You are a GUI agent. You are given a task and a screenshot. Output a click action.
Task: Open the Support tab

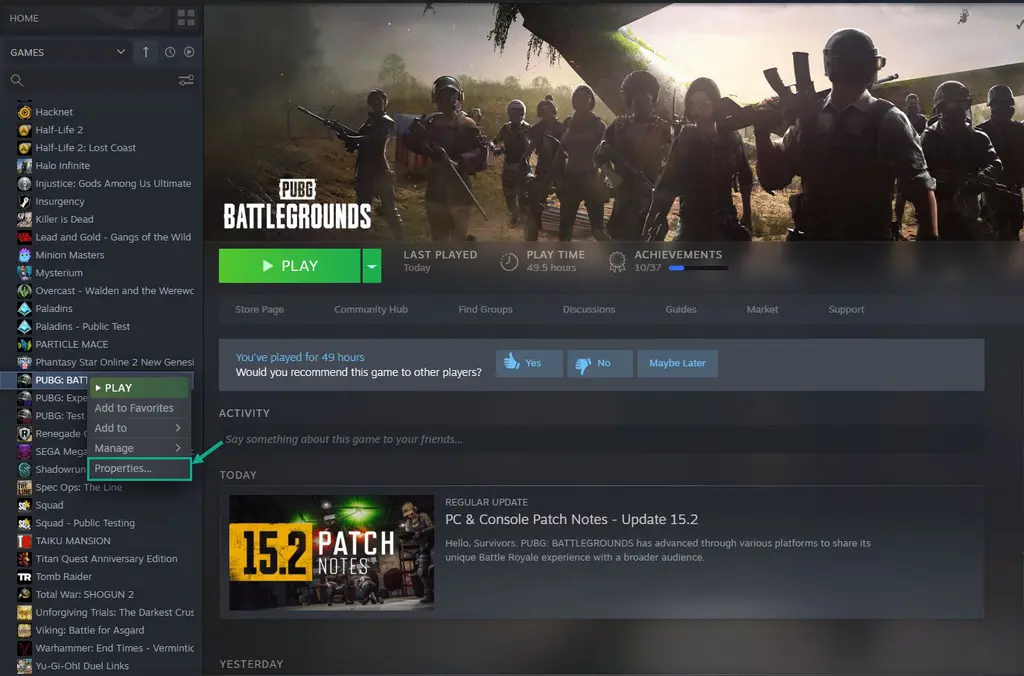(846, 309)
